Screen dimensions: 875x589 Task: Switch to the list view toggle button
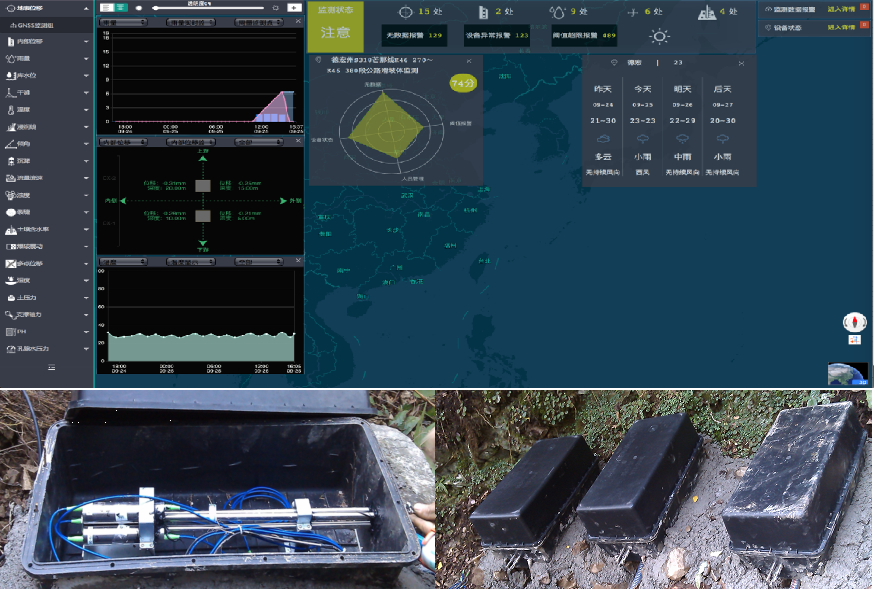point(107,7)
